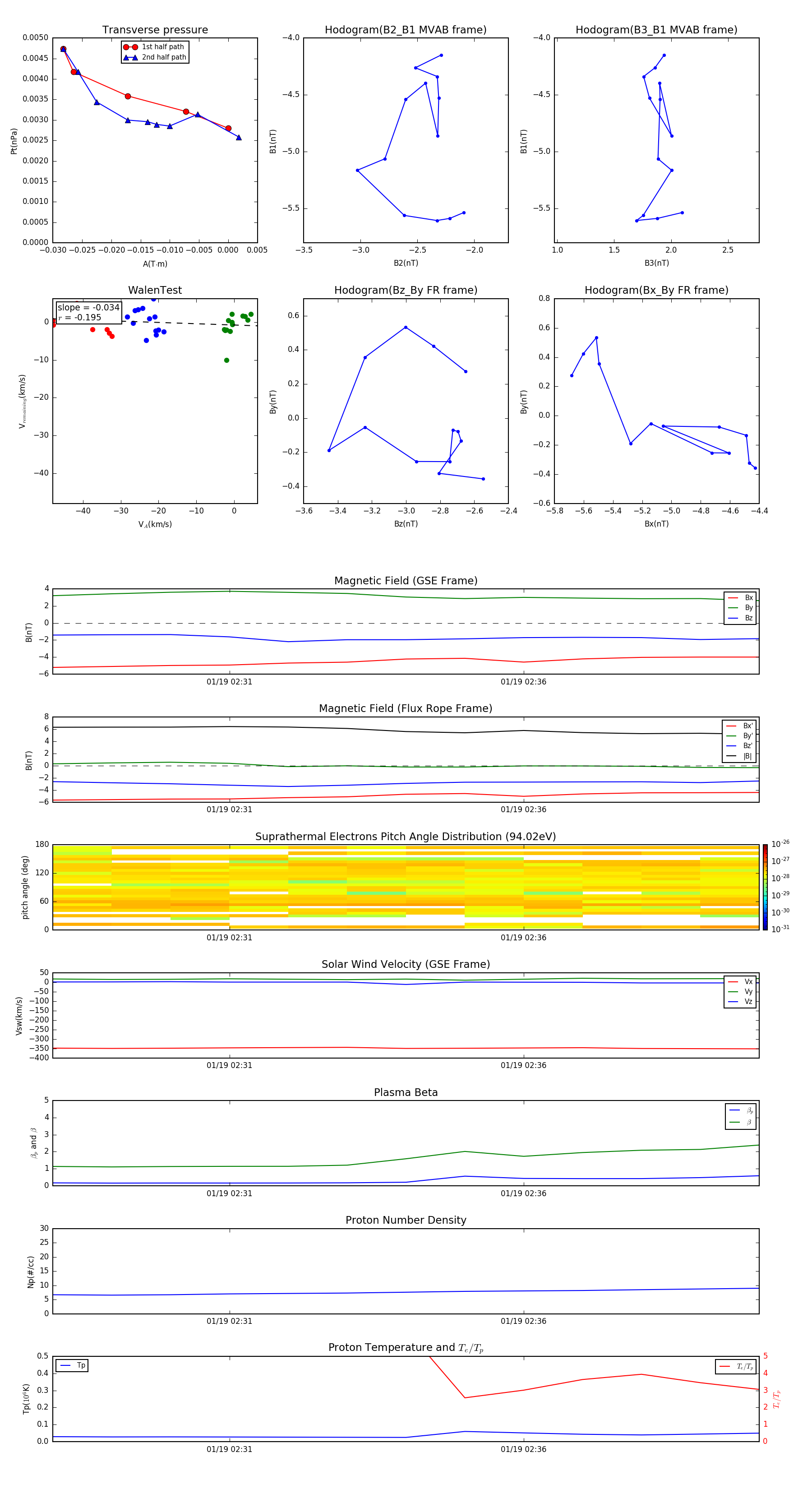The width and height of the screenshot is (812, 1489).
Task: Select the By entry in GSE magnetic legend
Action: point(740,608)
